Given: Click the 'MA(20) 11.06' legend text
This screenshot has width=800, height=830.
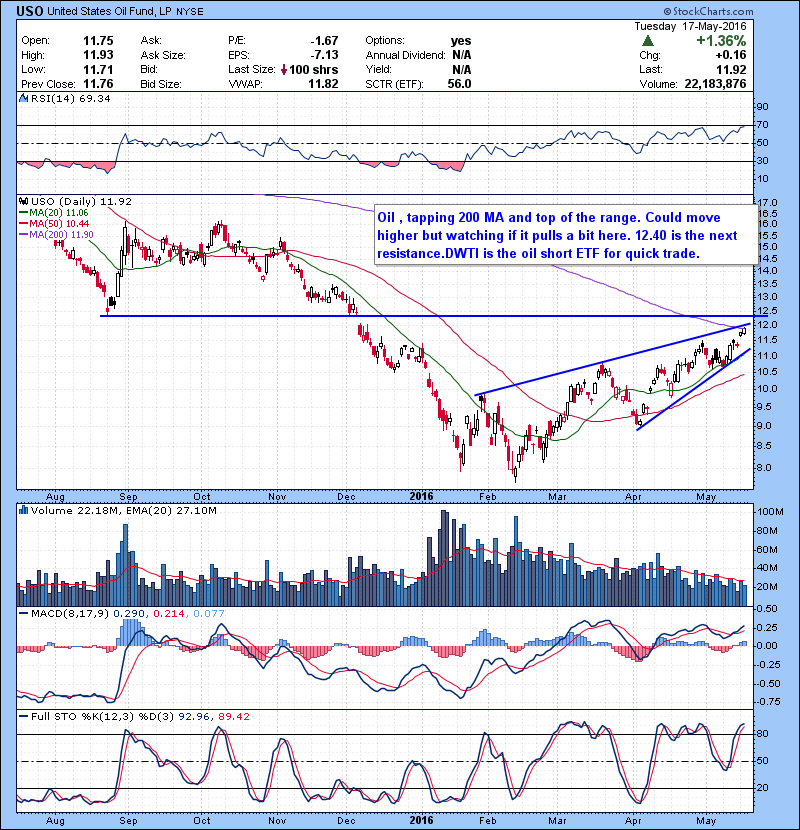Looking at the screenshot, I should pos(59,213).
